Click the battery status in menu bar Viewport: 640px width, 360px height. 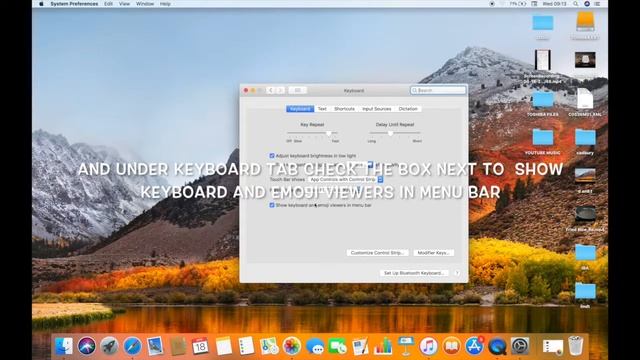point(518,4)
